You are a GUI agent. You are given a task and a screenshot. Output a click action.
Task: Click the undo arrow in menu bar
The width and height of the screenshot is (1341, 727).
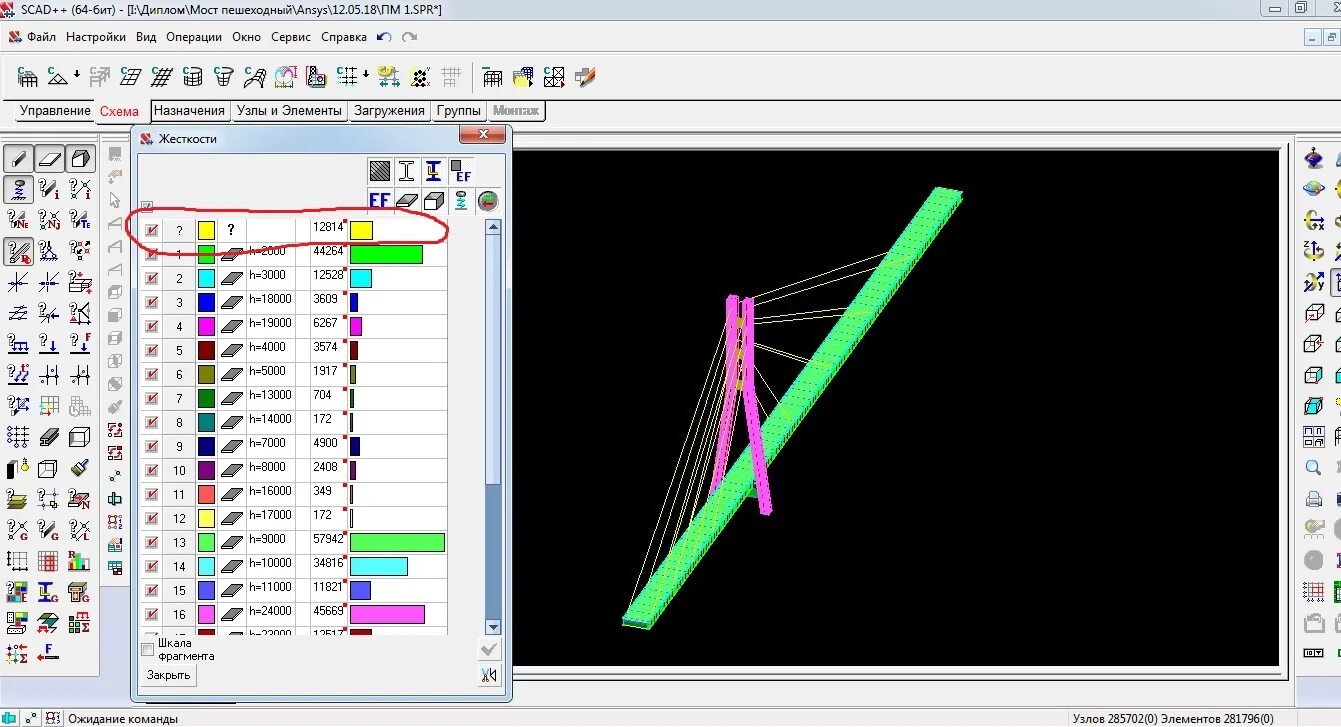click(384, 37)
